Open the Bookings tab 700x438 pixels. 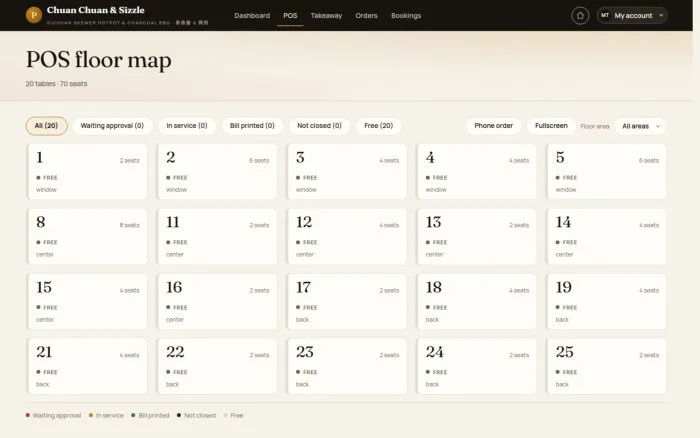tap(406, 16)
